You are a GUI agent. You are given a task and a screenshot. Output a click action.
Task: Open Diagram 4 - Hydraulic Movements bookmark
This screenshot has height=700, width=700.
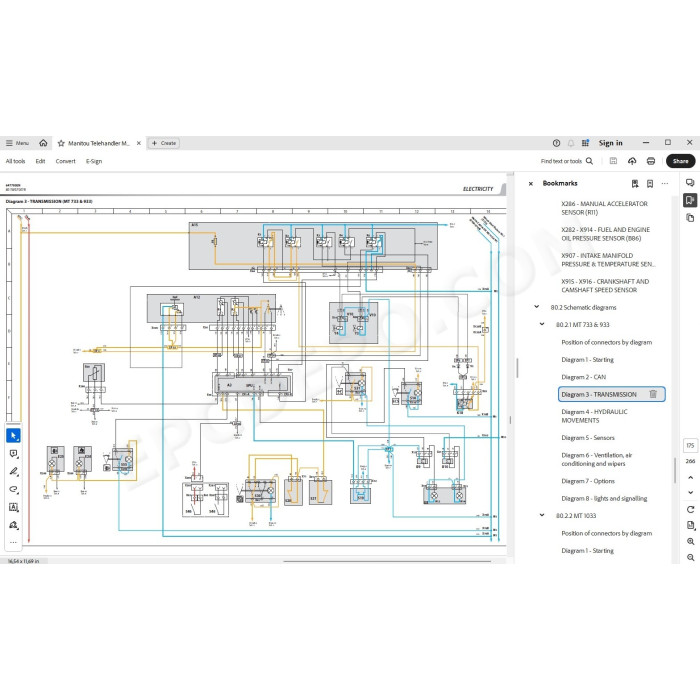tap(594, 416)
